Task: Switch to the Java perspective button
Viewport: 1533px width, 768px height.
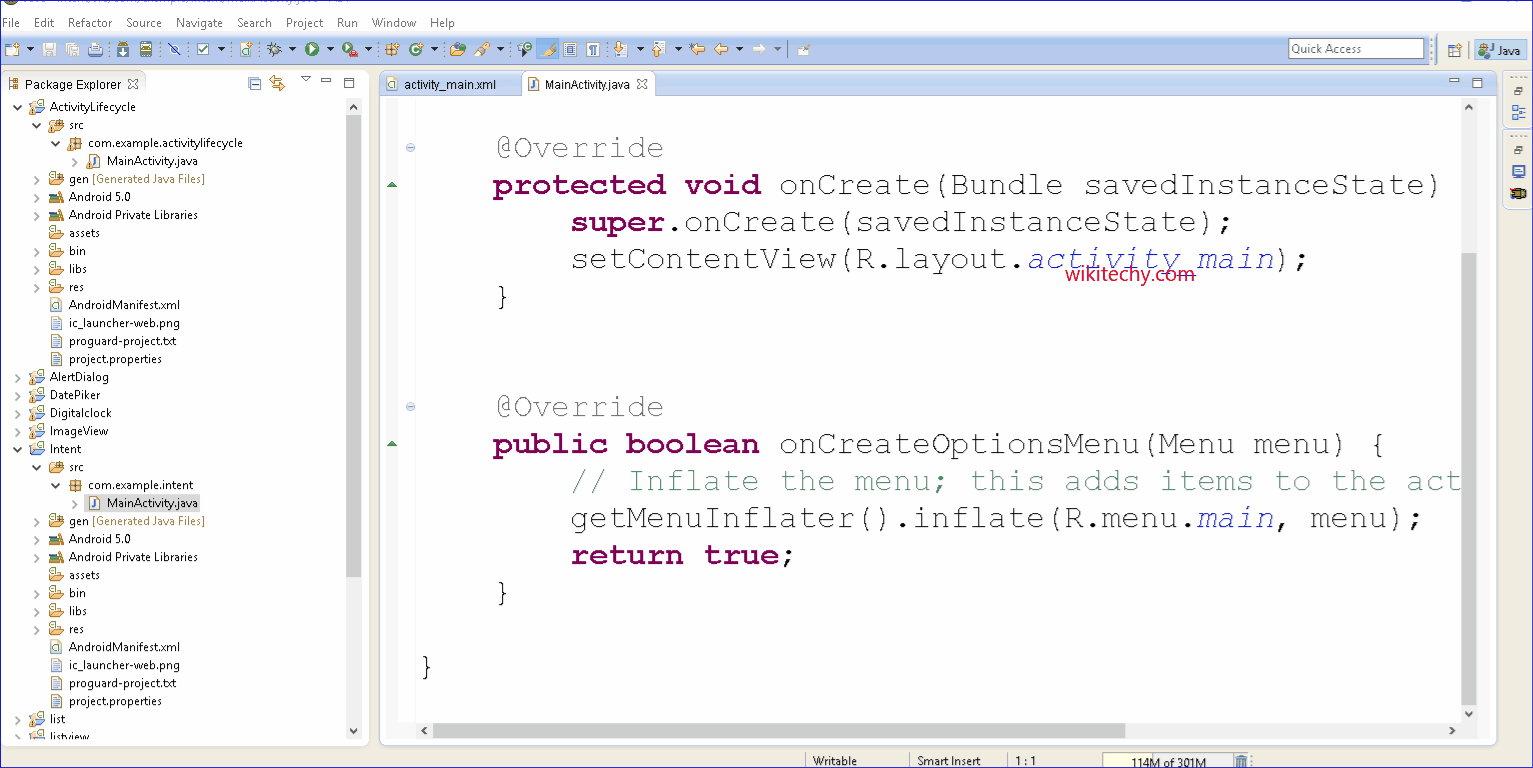Action: 1500,50
